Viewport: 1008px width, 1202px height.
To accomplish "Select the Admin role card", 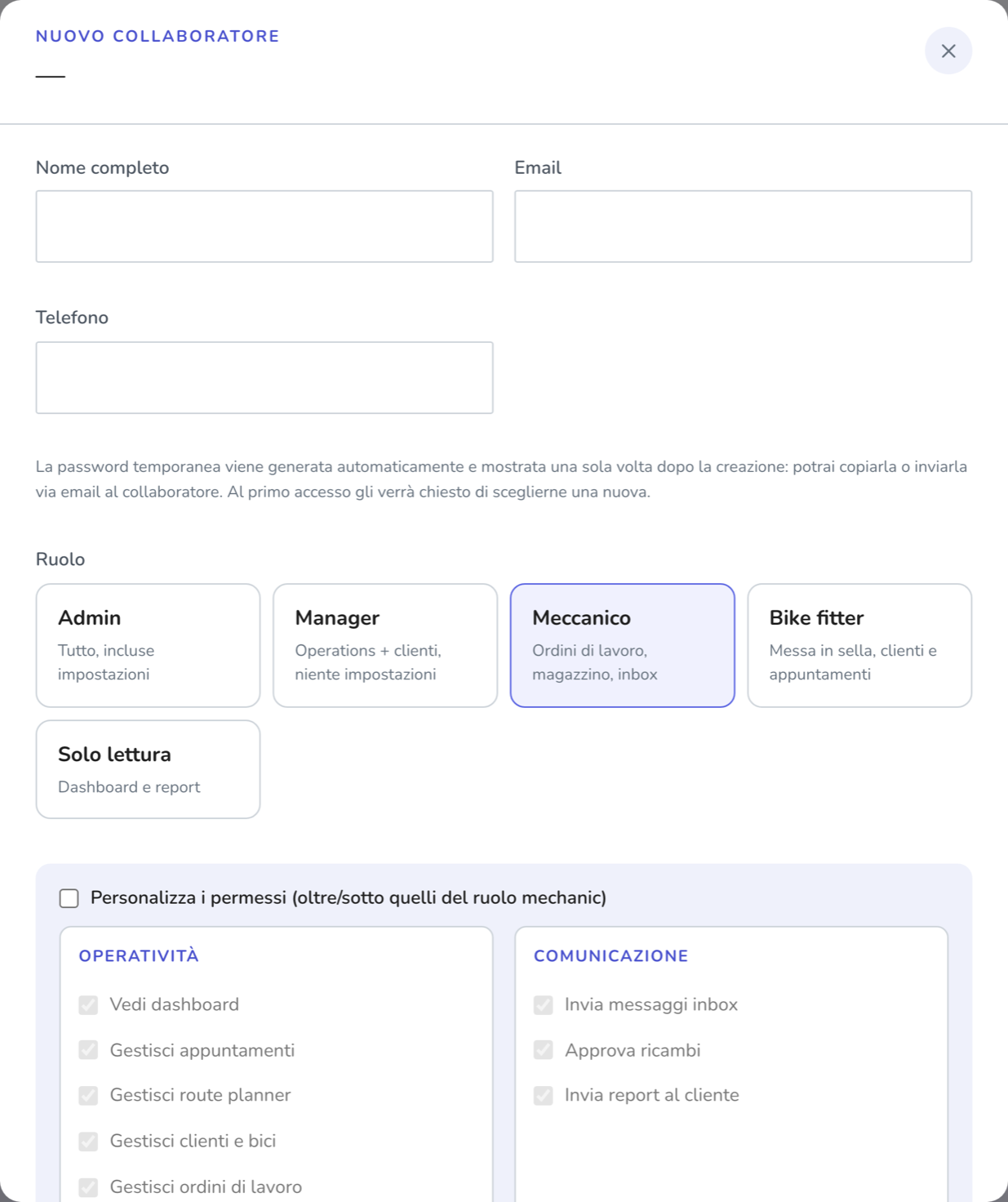I will point(148,645).
